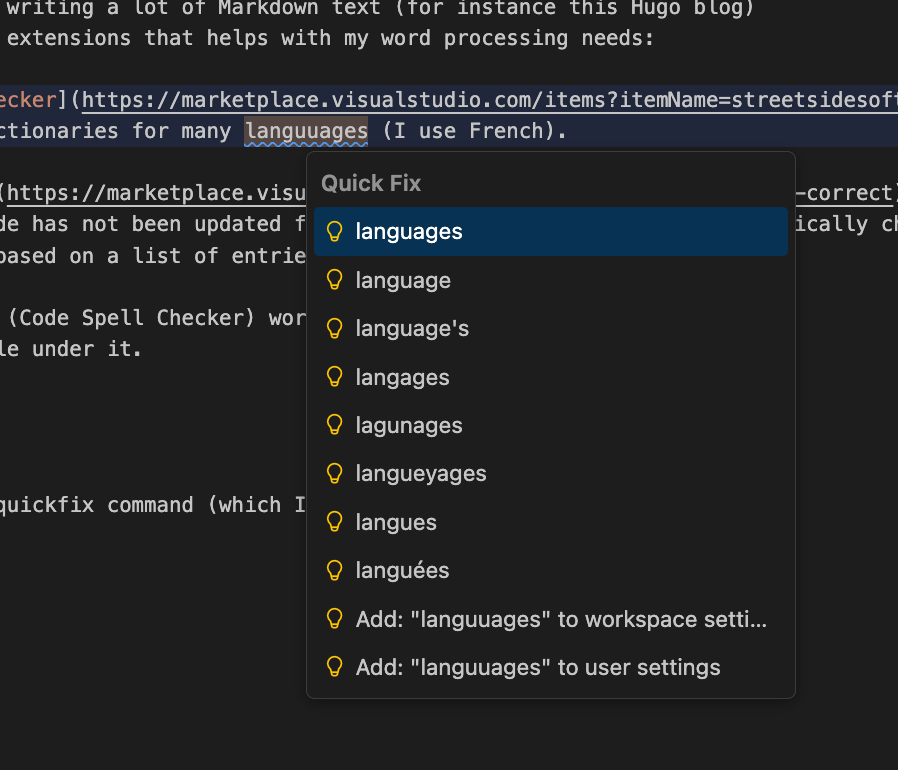Choose the singular "language" suggestion
898x770 pixels.
[403, 280]
